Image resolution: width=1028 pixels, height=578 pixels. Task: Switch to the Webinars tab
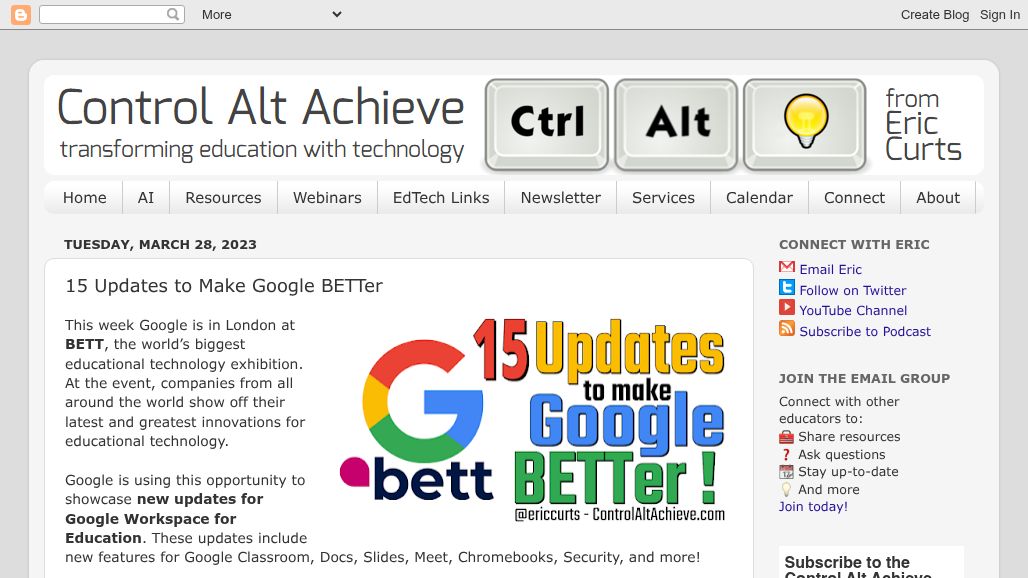click(x=327, y=197)
